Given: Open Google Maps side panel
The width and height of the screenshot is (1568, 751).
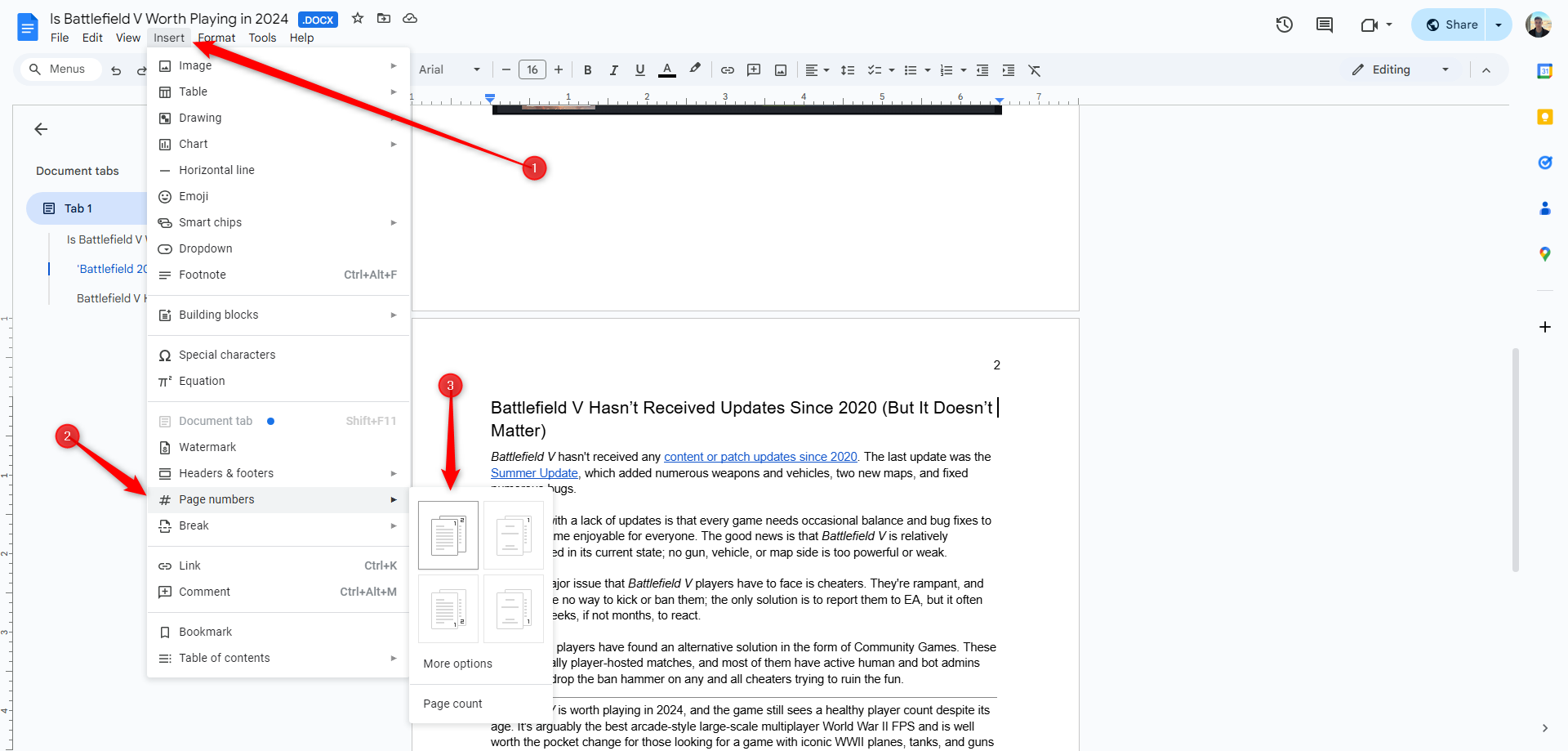Looking at the screenshot, I should coord(1545,254).
